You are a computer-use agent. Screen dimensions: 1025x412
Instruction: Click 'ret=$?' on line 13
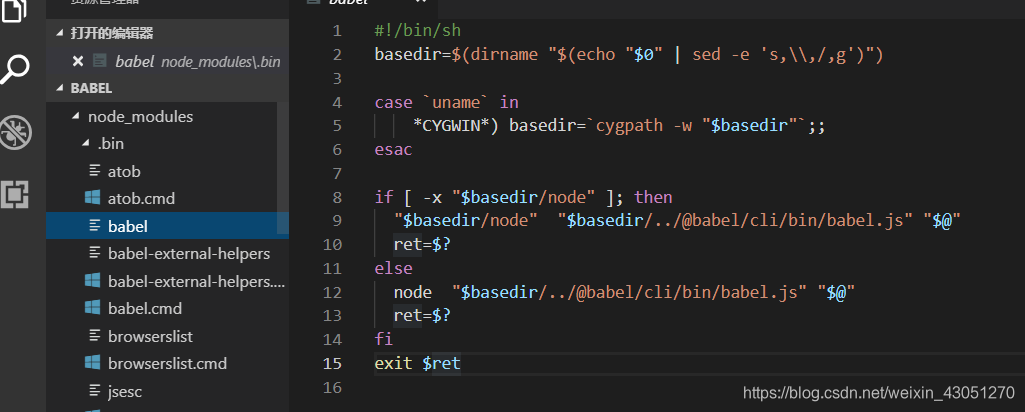tap(422, 316)
